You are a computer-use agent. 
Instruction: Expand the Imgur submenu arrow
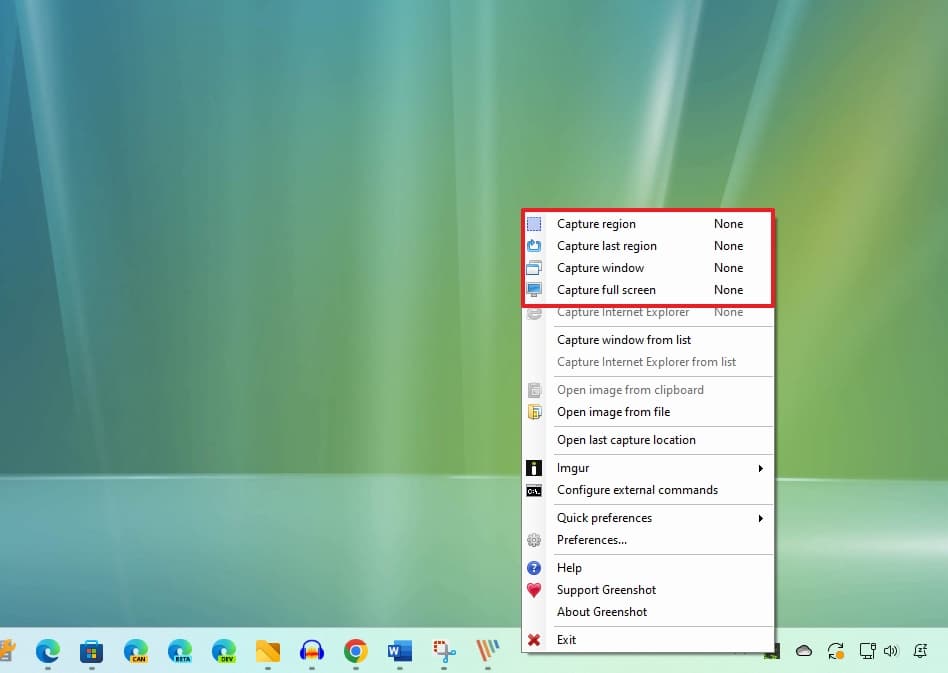760,468
